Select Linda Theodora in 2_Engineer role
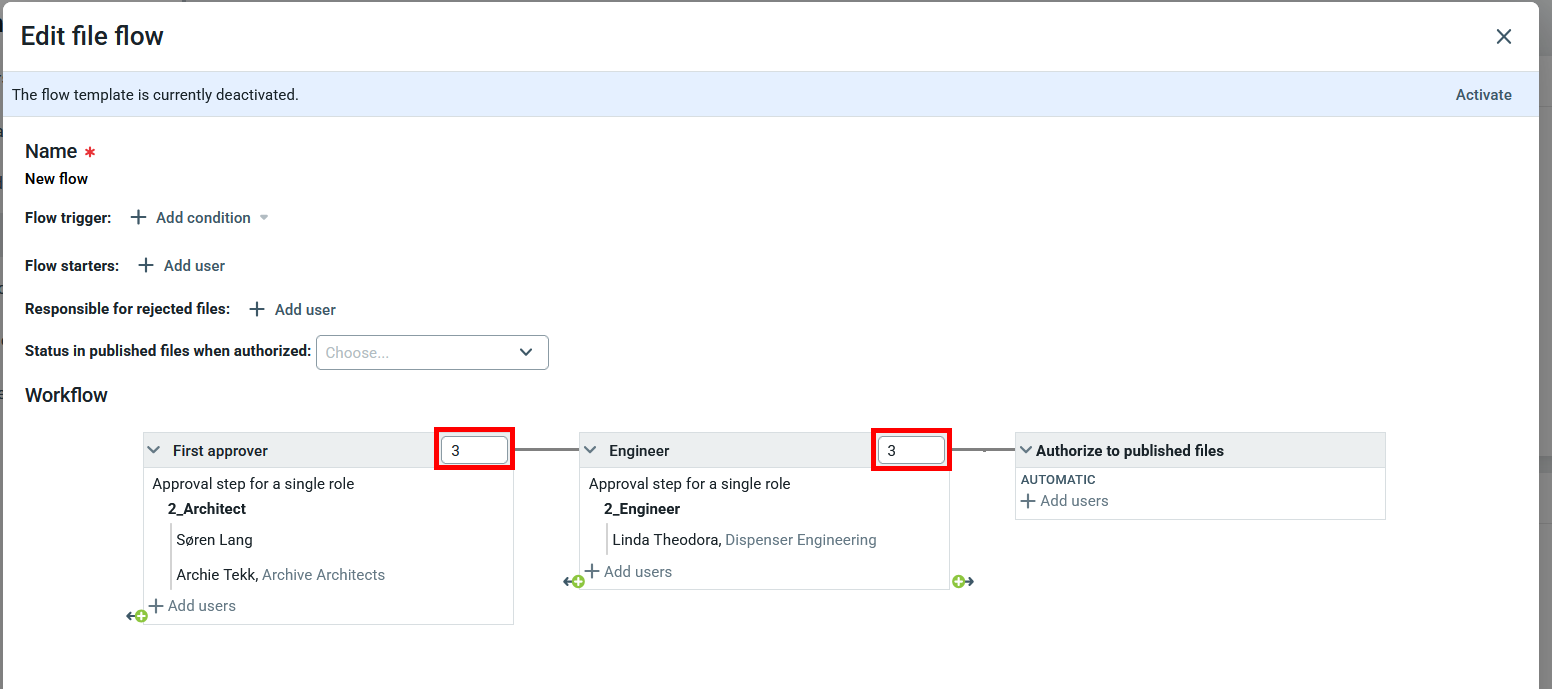Image resolution: width=1552 pixels, height=689 pixels. click(x=664, y=540)
